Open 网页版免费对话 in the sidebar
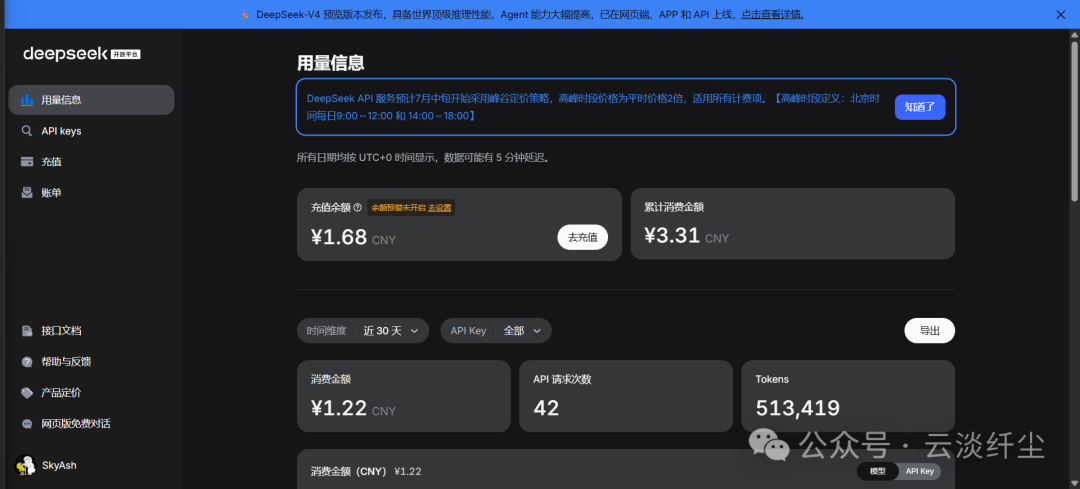 (x=91, y=424)
